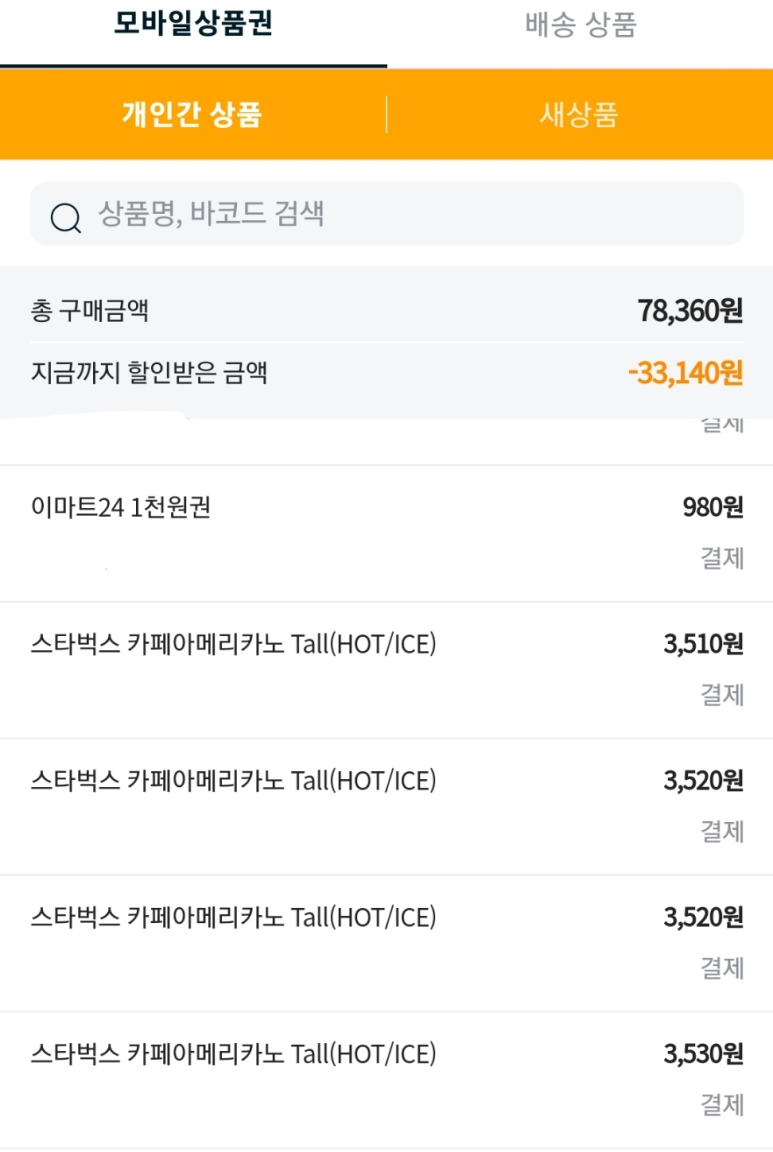This screenshot has height=1152, width=773.
Task: Open the 스타벅스 카페아메리카노 item priced 3,530원
Action: point(234,1054)
